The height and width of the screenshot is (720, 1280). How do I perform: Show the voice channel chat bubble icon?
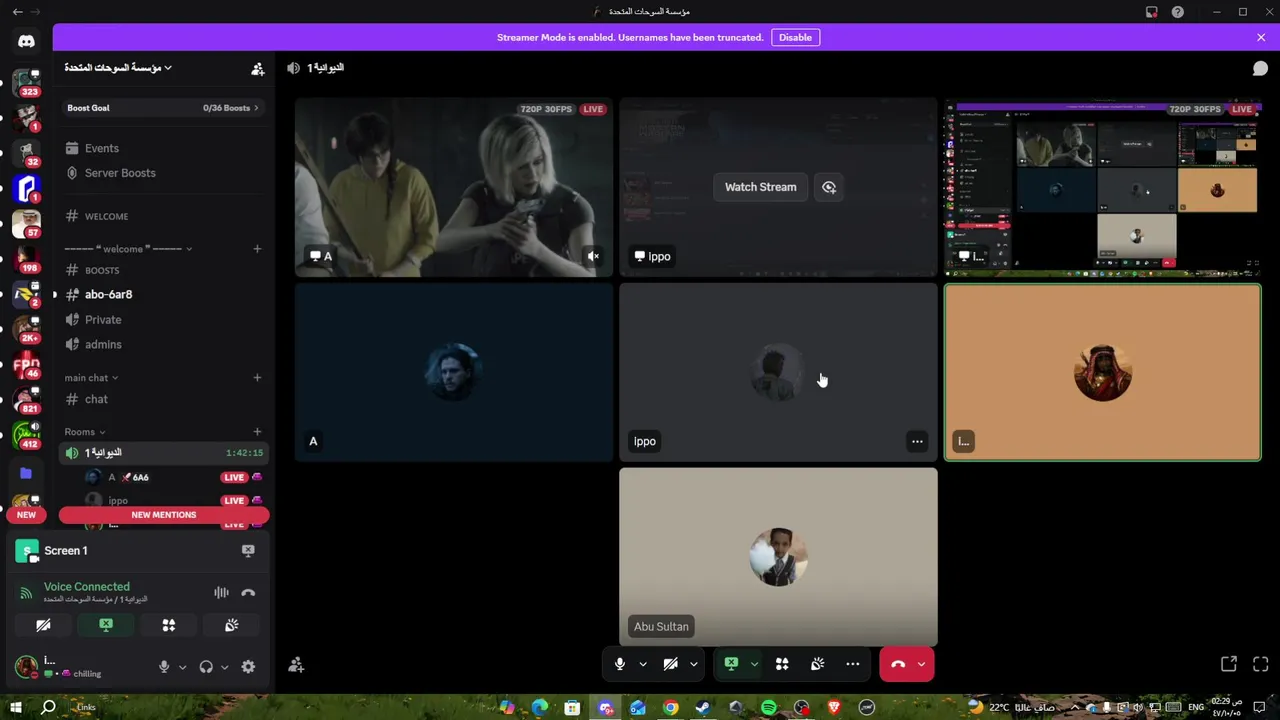[x=1260, y=68]
